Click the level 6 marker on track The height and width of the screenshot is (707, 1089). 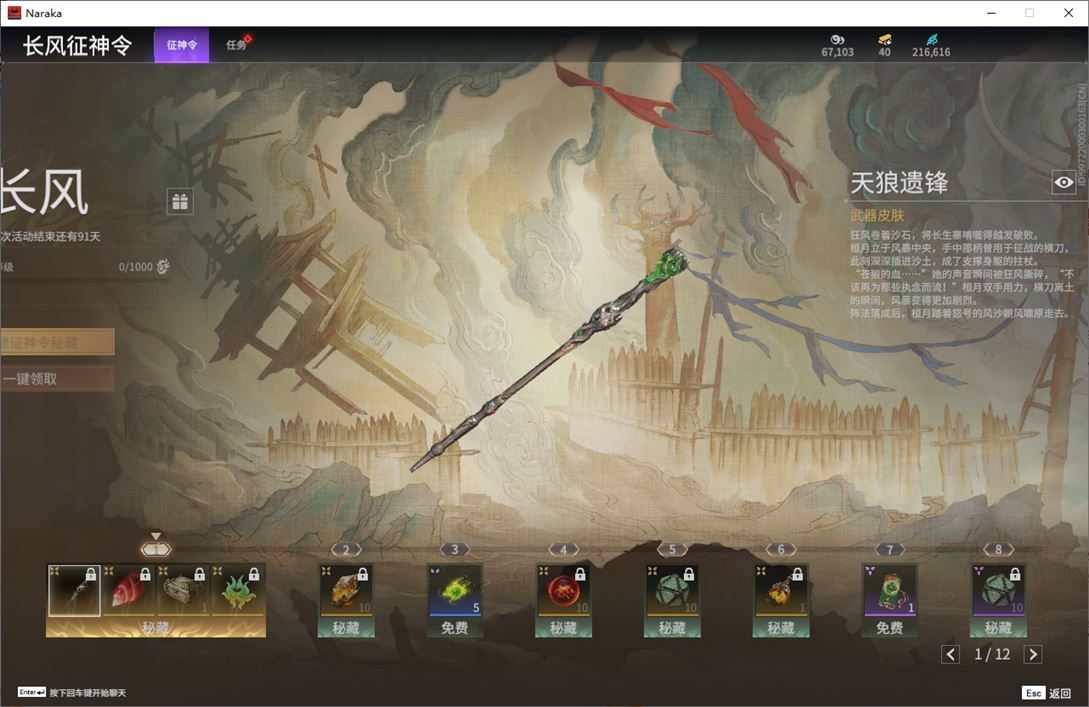tap(781, 549)
